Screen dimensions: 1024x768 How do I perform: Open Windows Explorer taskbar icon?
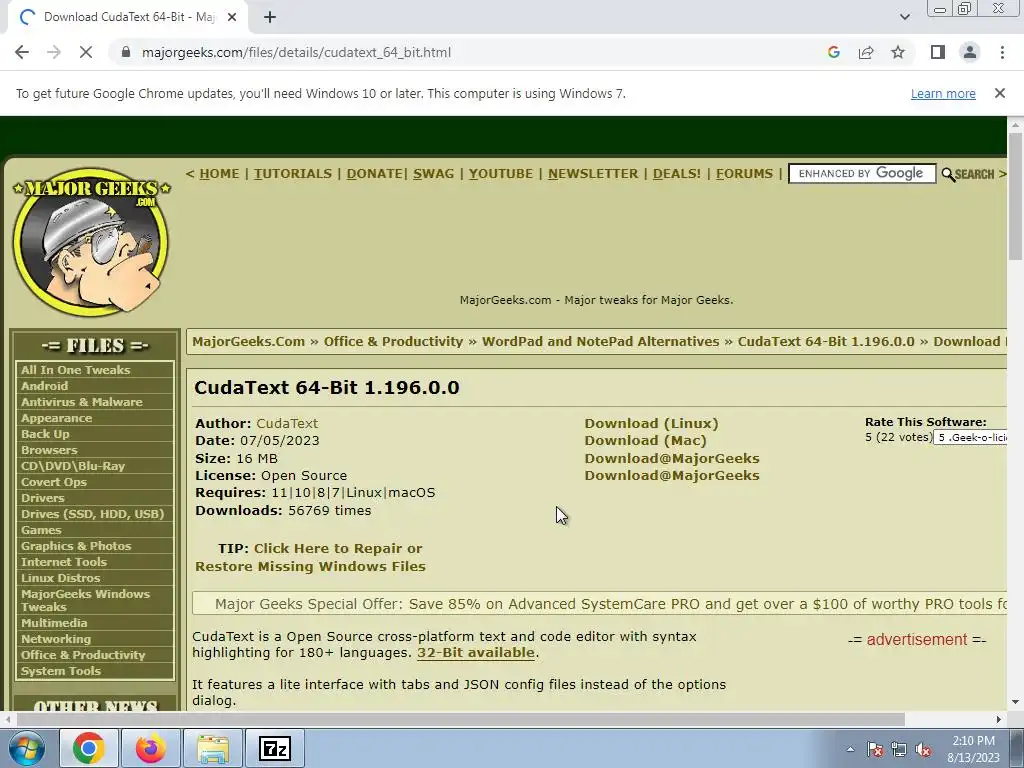(213, 748)
